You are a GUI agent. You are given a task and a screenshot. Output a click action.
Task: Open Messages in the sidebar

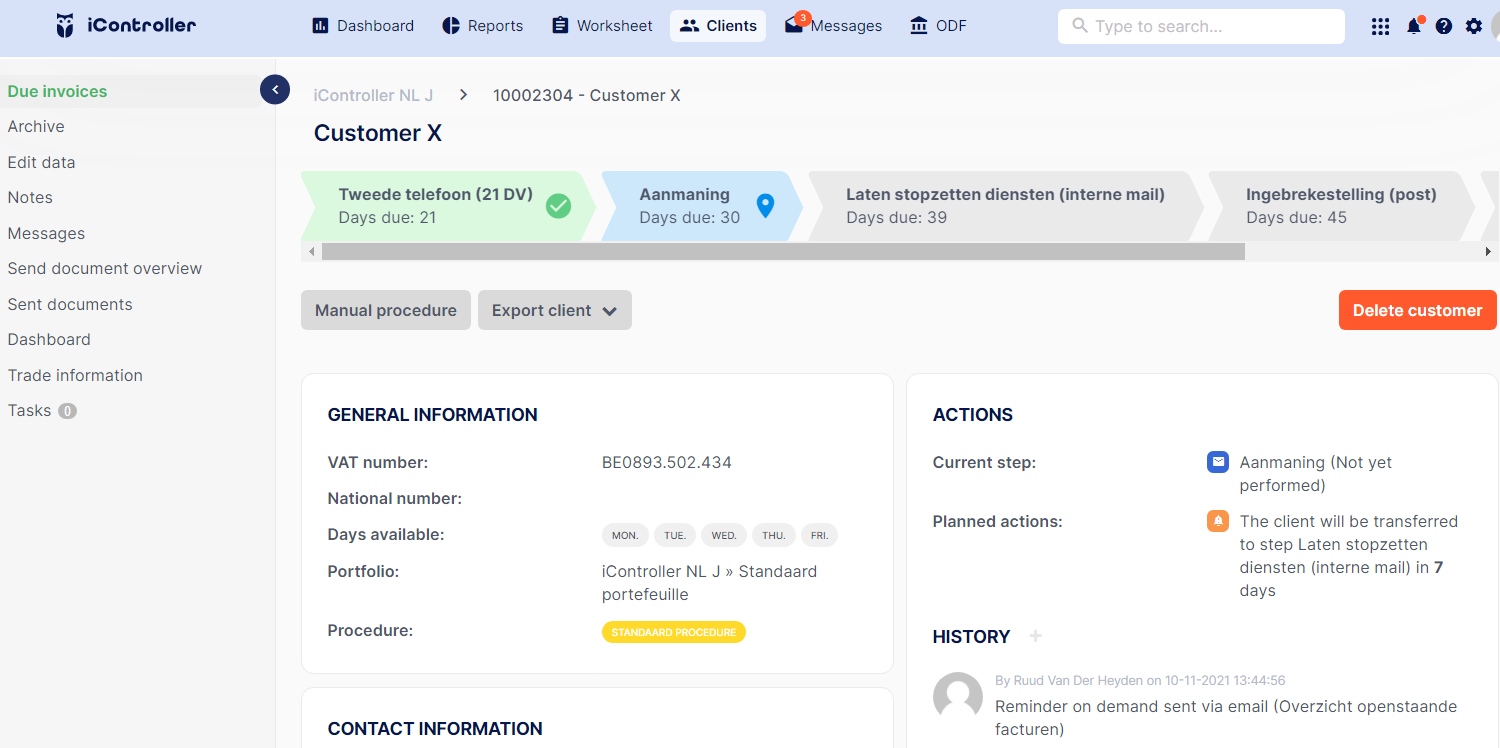click(46, 233)
